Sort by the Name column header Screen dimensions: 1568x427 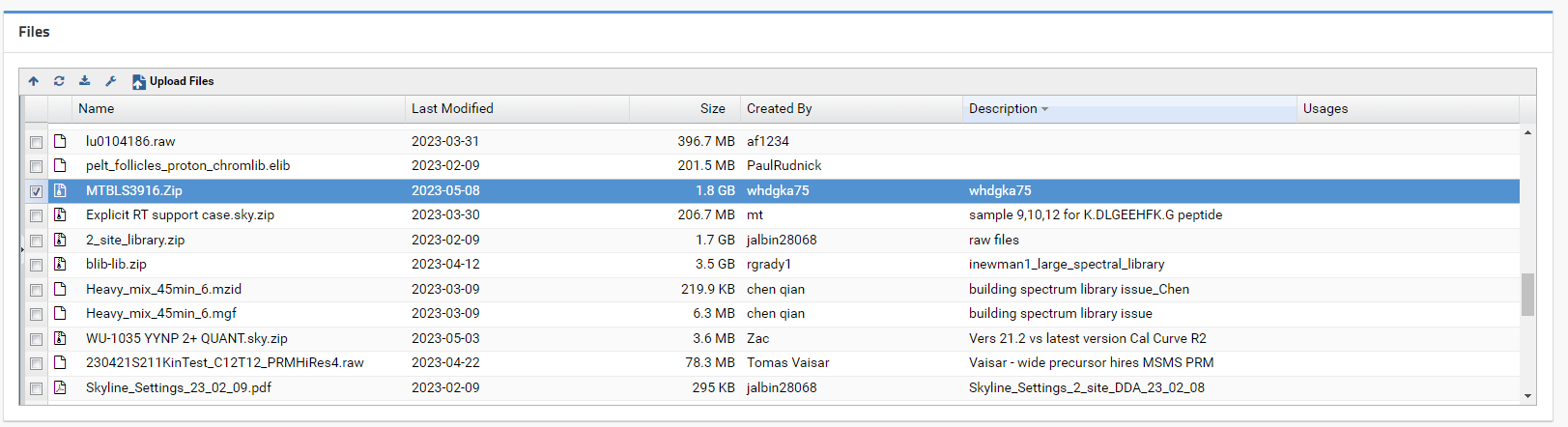tap(97, 109)
